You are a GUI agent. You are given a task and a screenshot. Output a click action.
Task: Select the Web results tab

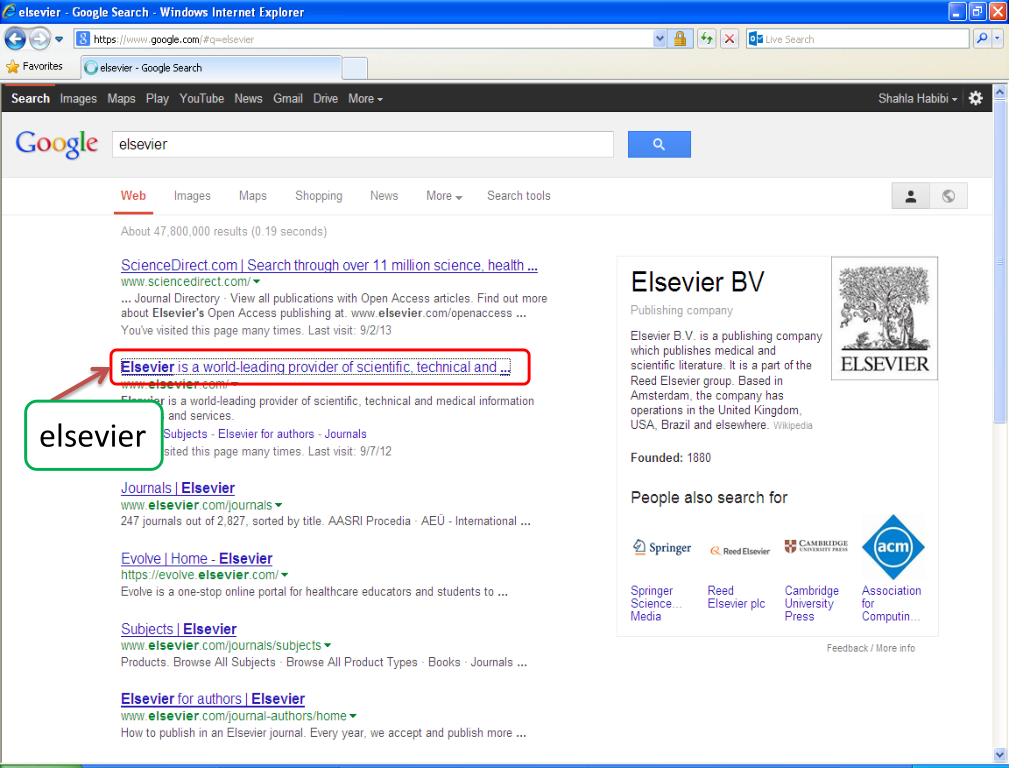(133, 196)
